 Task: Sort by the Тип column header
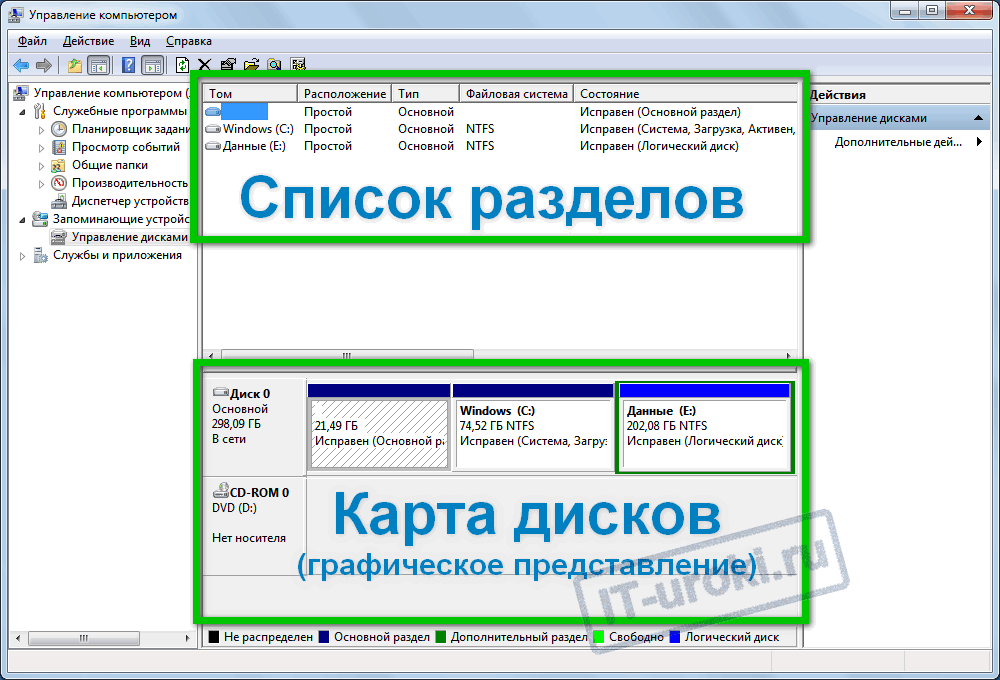coord(425,94)
